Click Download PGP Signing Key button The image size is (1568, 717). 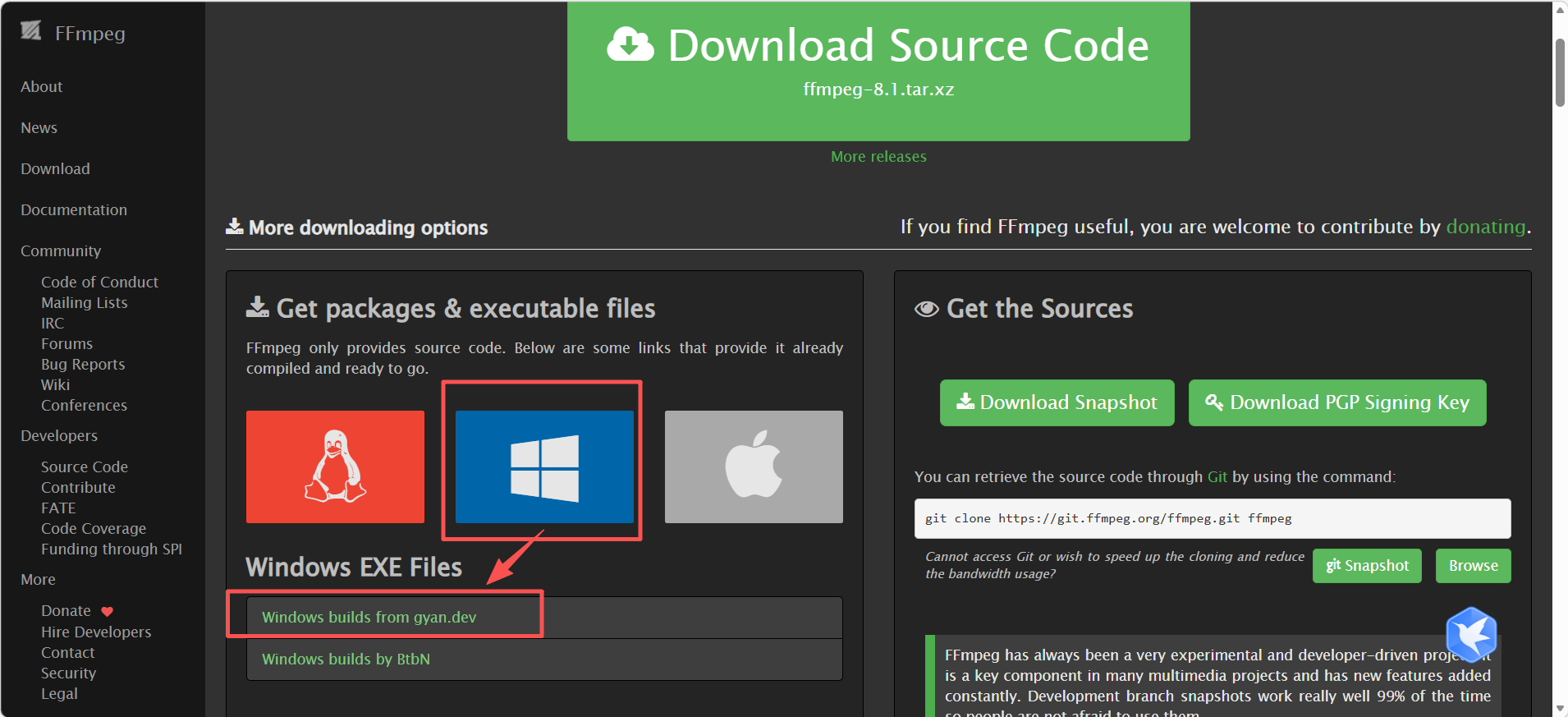pyautogui.click(x=1337, y=402)
